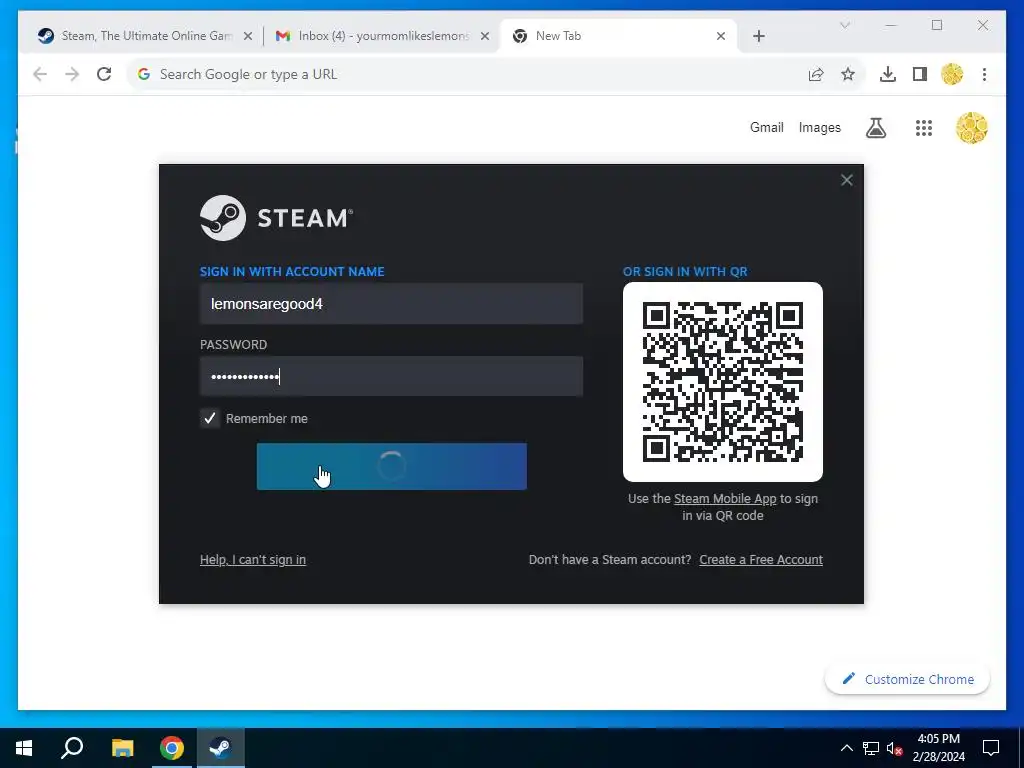Reload the current page
Image resolution: width=1024 pixels, height=768 pixels.
pos(104,74)
